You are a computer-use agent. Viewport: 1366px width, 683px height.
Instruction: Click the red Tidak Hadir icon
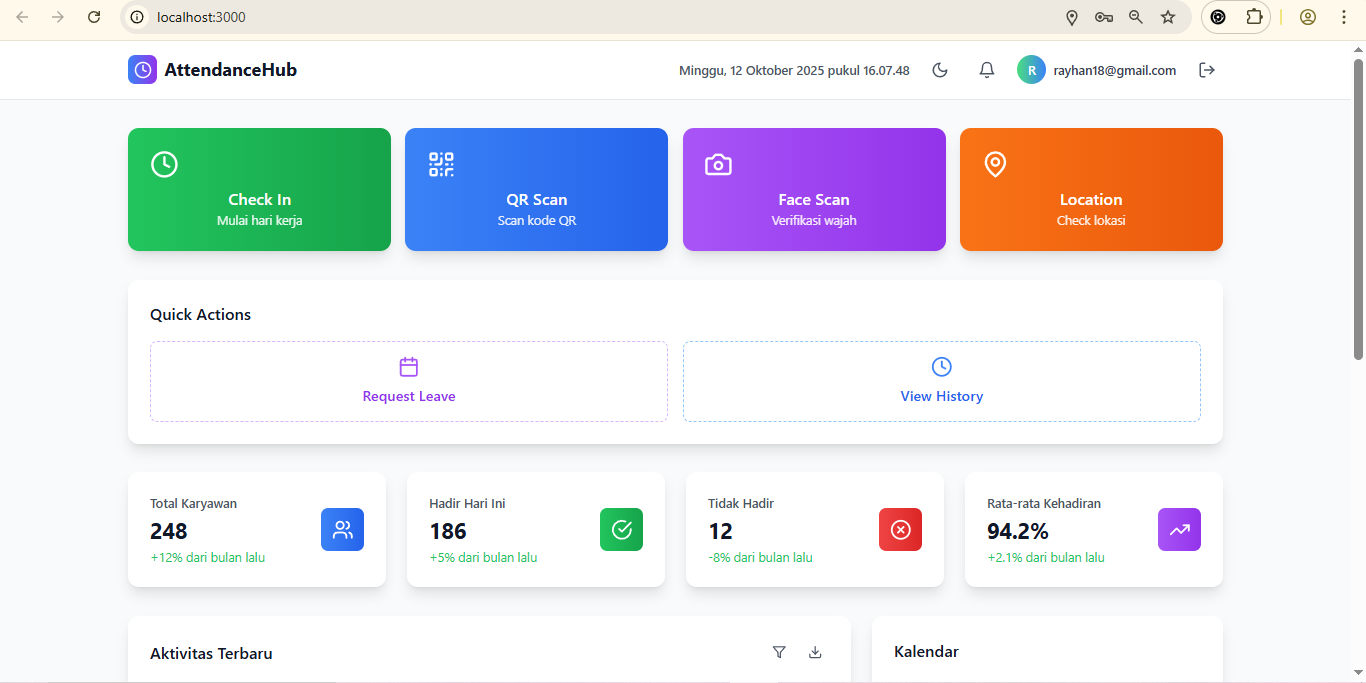click(x=900, y=530)
